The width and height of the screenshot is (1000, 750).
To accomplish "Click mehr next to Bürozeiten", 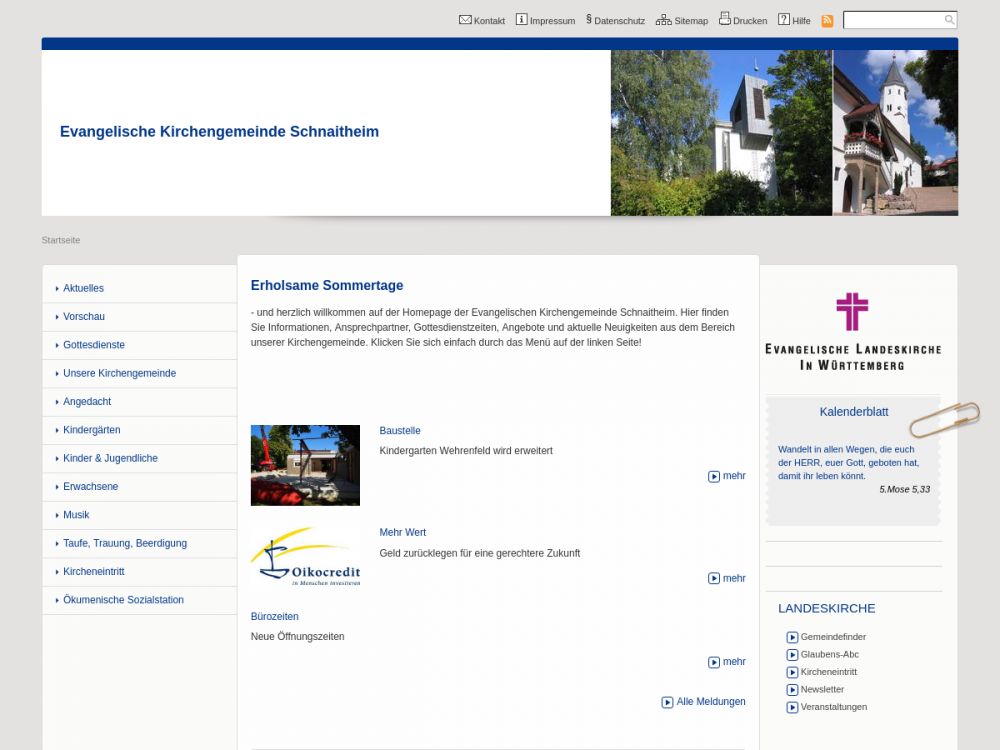I will pyautogui.click(x=733, y=662).
